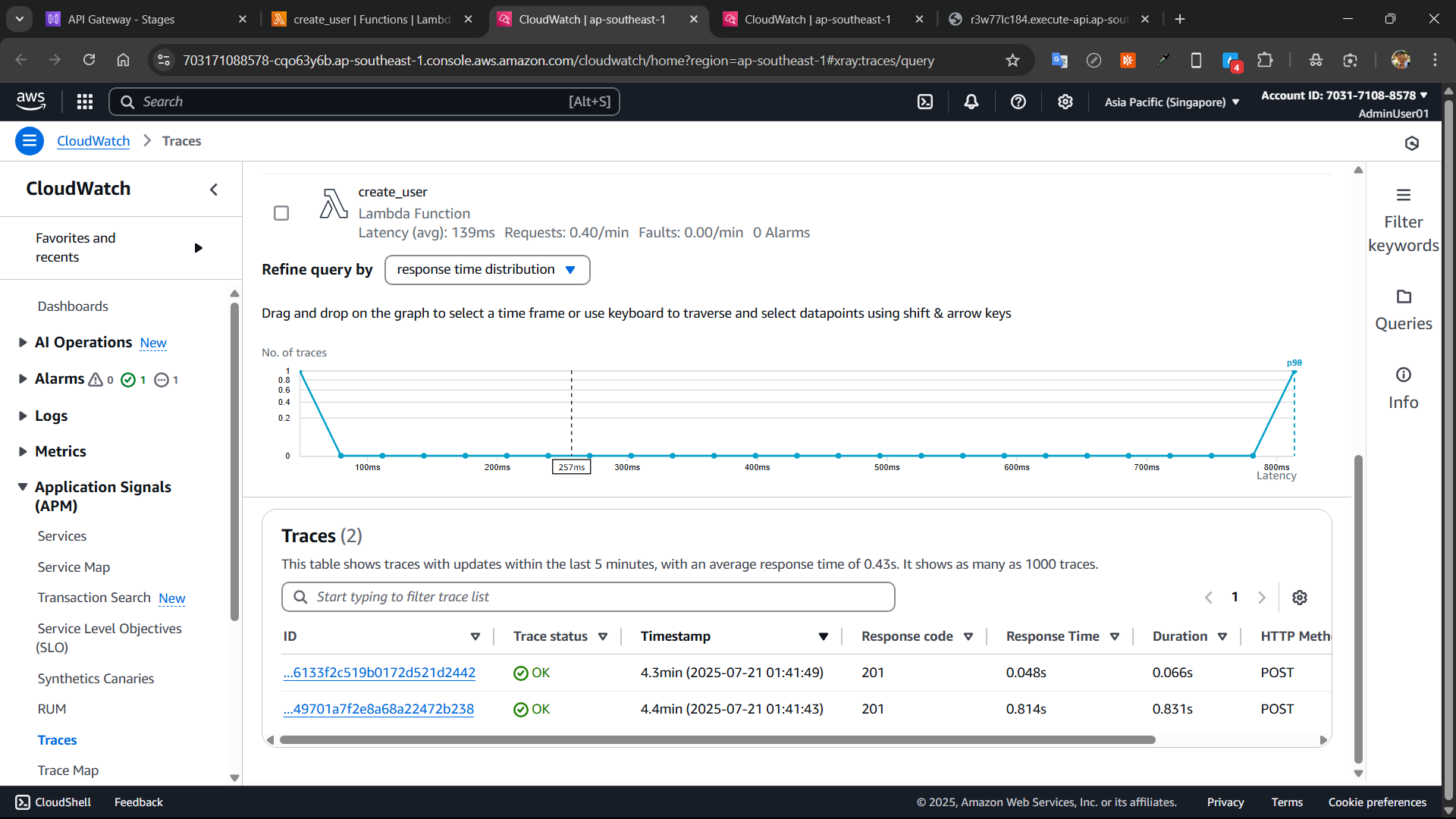Open the notifications bell
Image resolution: width=1456 pixels, height=819 pixels.
[971, 102]
